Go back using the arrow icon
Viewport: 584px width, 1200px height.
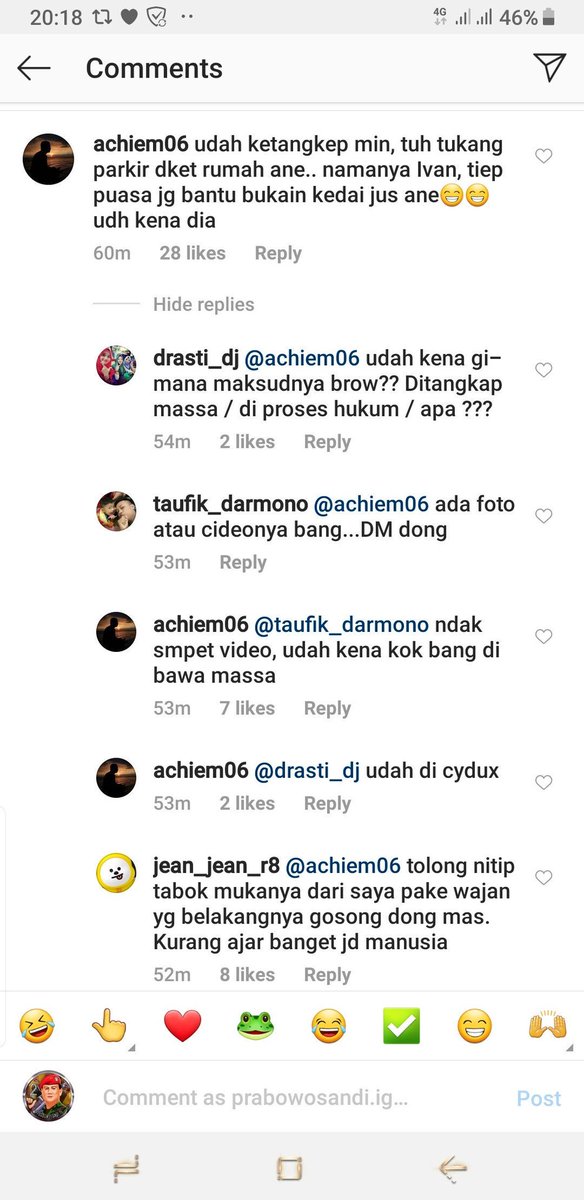[34, 68]
